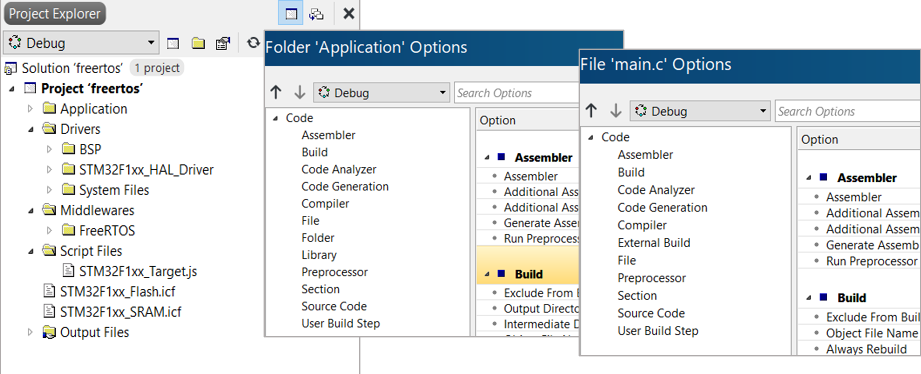Collapse Code node in File 'main.c' Options

pos(591,137)
